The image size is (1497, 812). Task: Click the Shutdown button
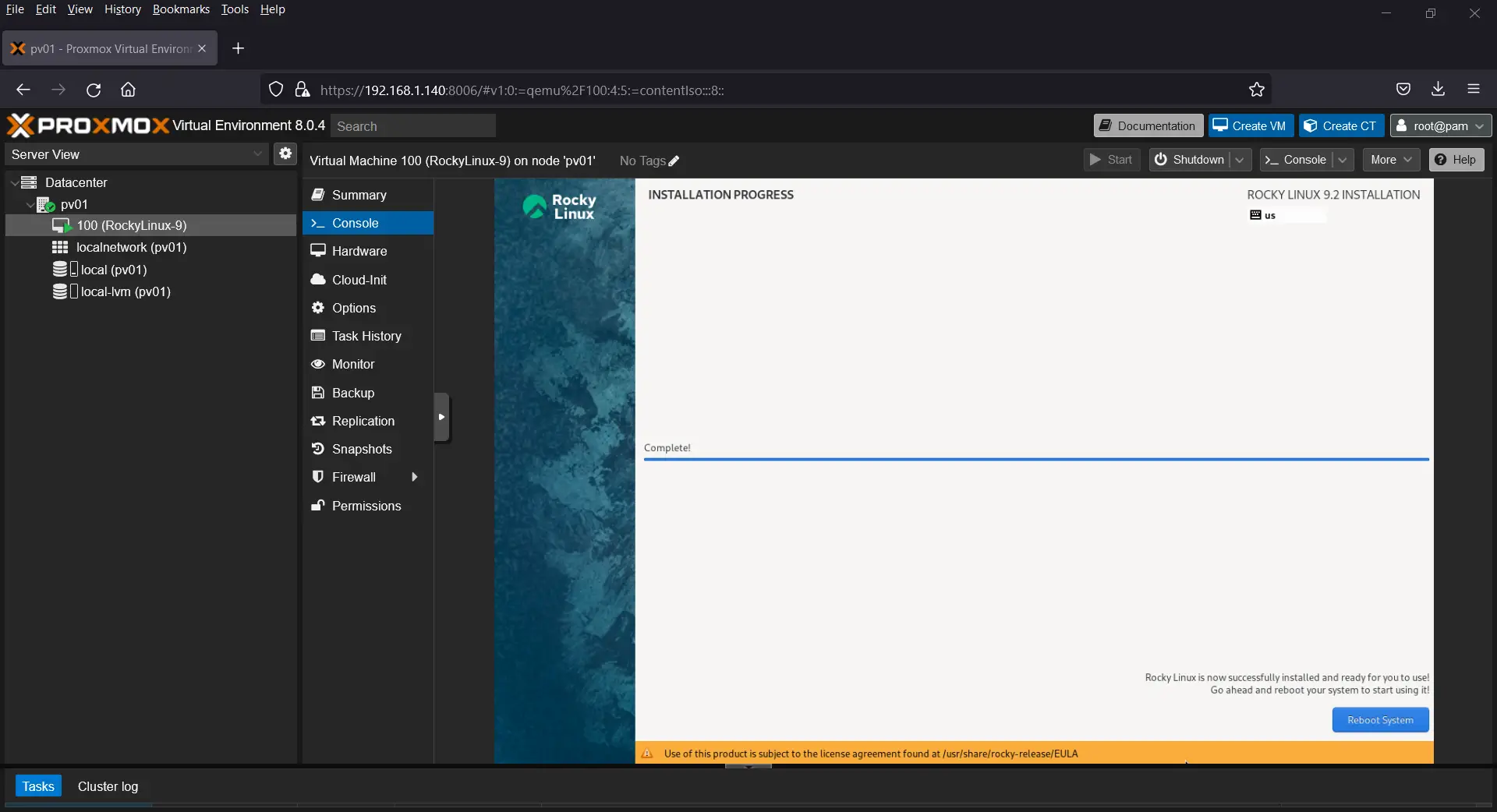click(1190, 160)
